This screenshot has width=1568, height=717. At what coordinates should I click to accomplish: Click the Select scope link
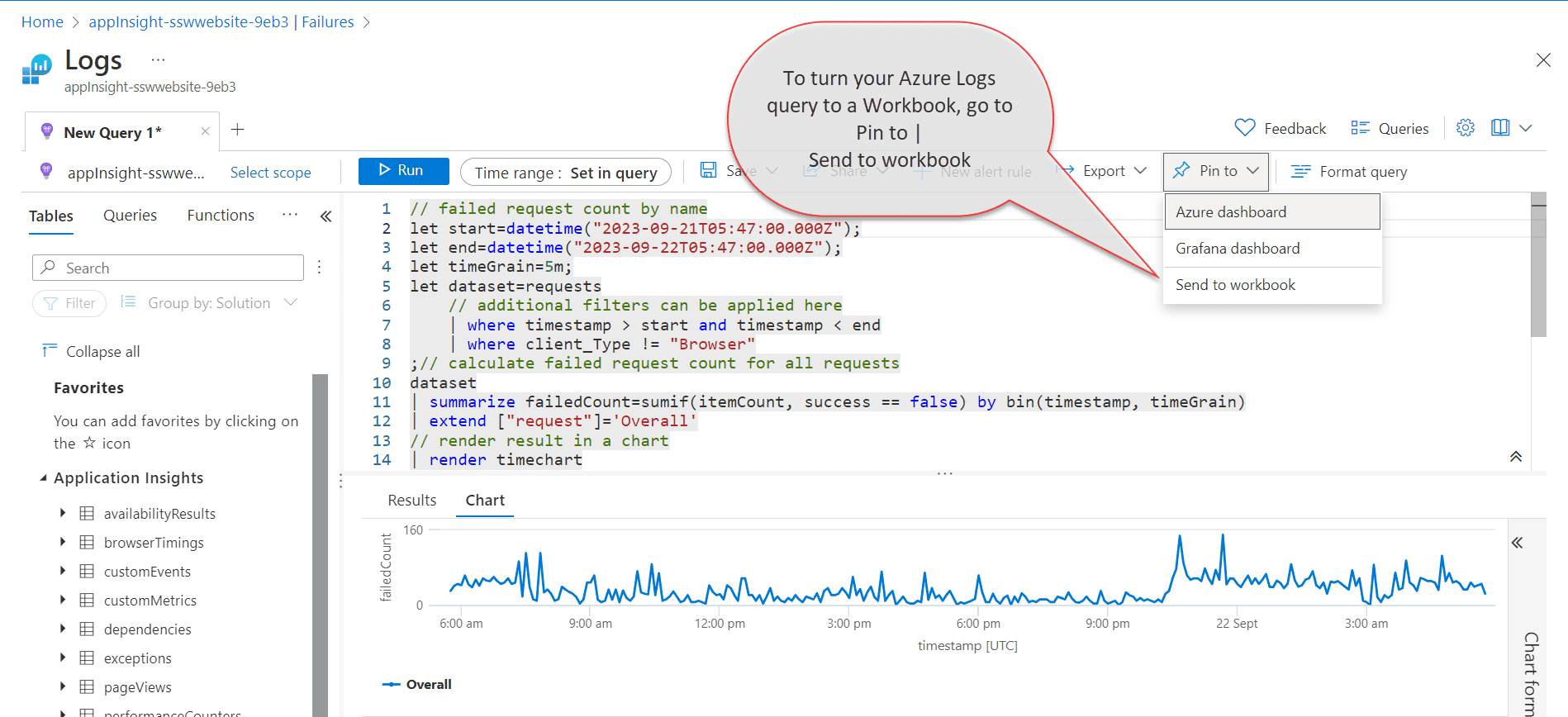coord(270,173)
